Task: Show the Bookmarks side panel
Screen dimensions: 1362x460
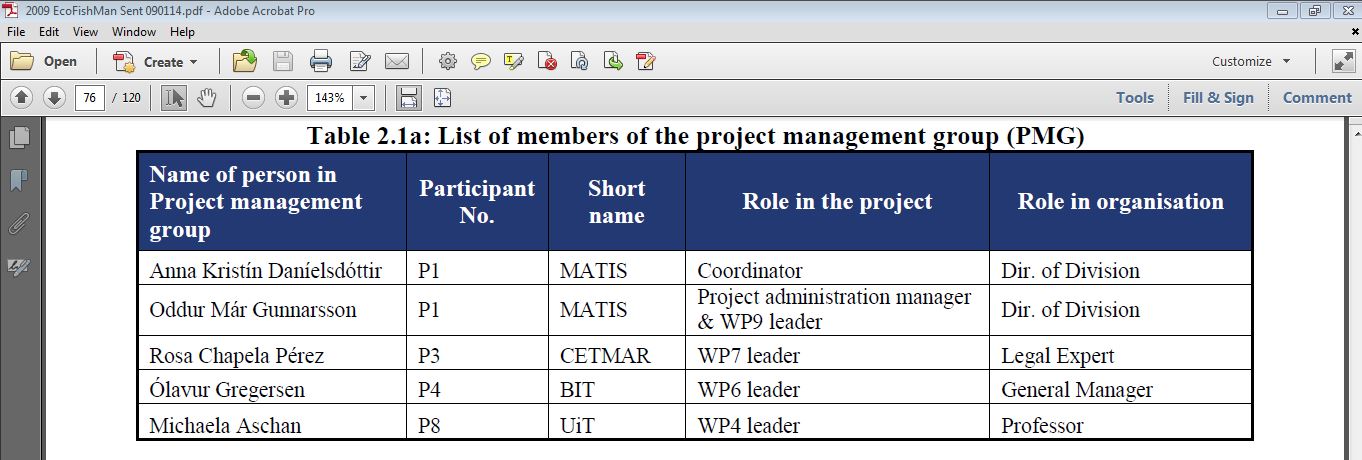Action: (19, 181)
